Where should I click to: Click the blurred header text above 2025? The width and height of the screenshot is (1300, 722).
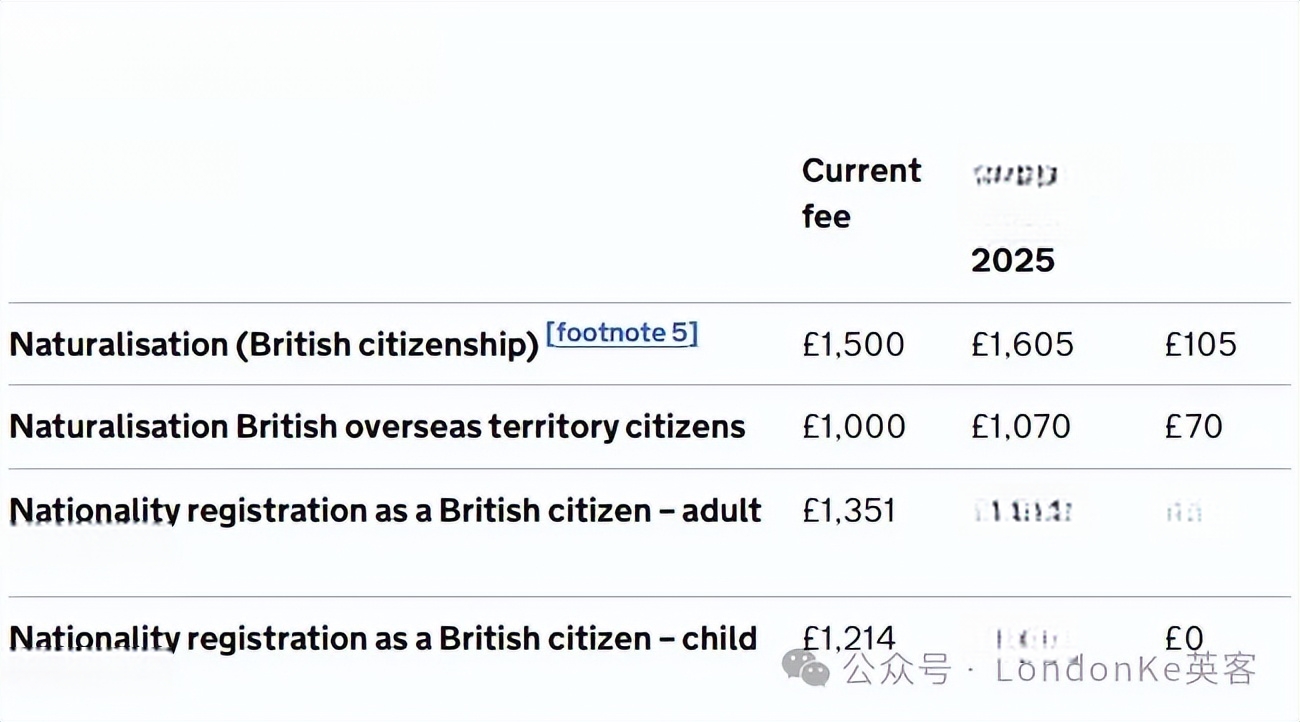coord(1014,178)
